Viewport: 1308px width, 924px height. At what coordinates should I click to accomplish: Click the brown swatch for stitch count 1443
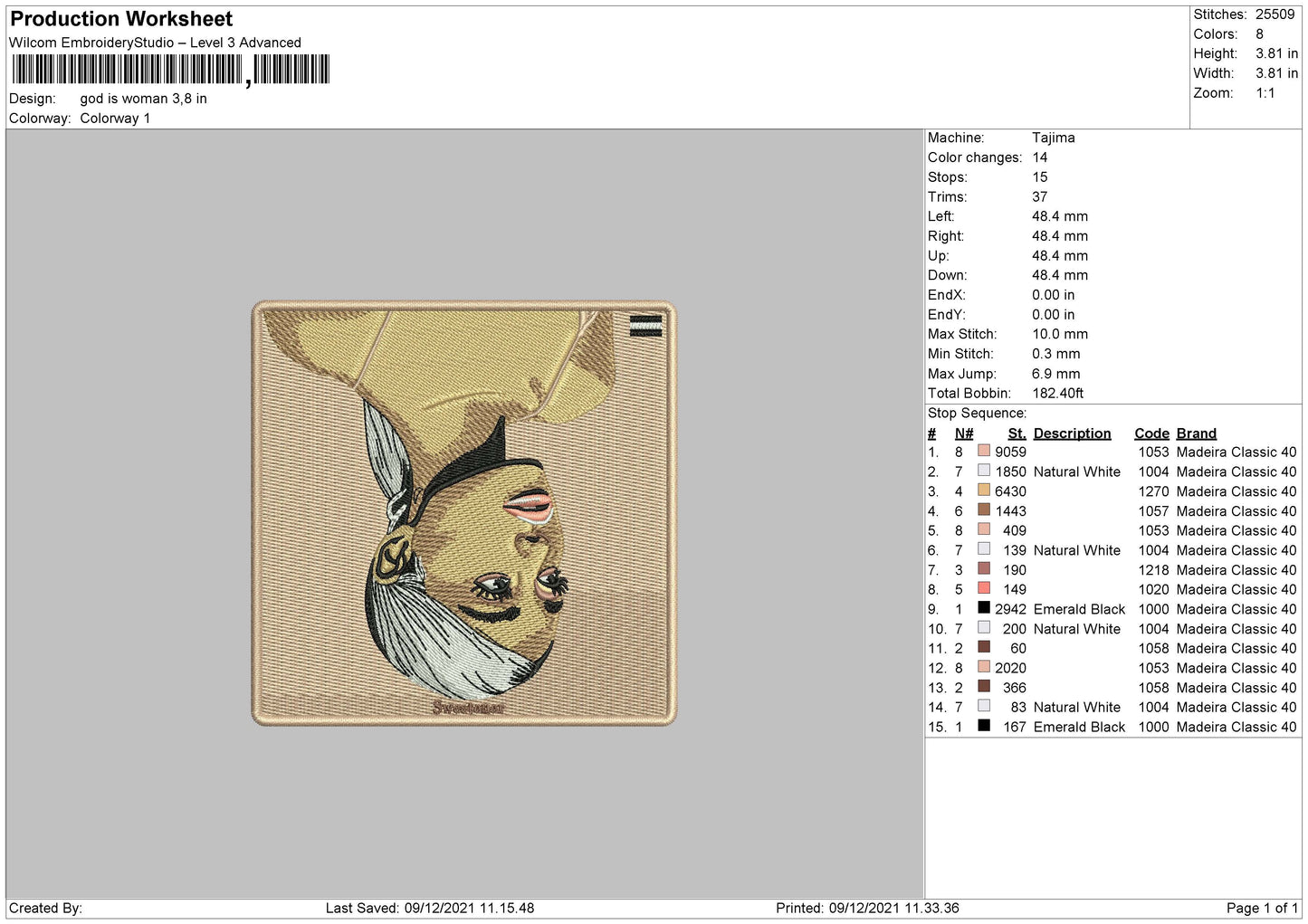[x=983, y=510]
